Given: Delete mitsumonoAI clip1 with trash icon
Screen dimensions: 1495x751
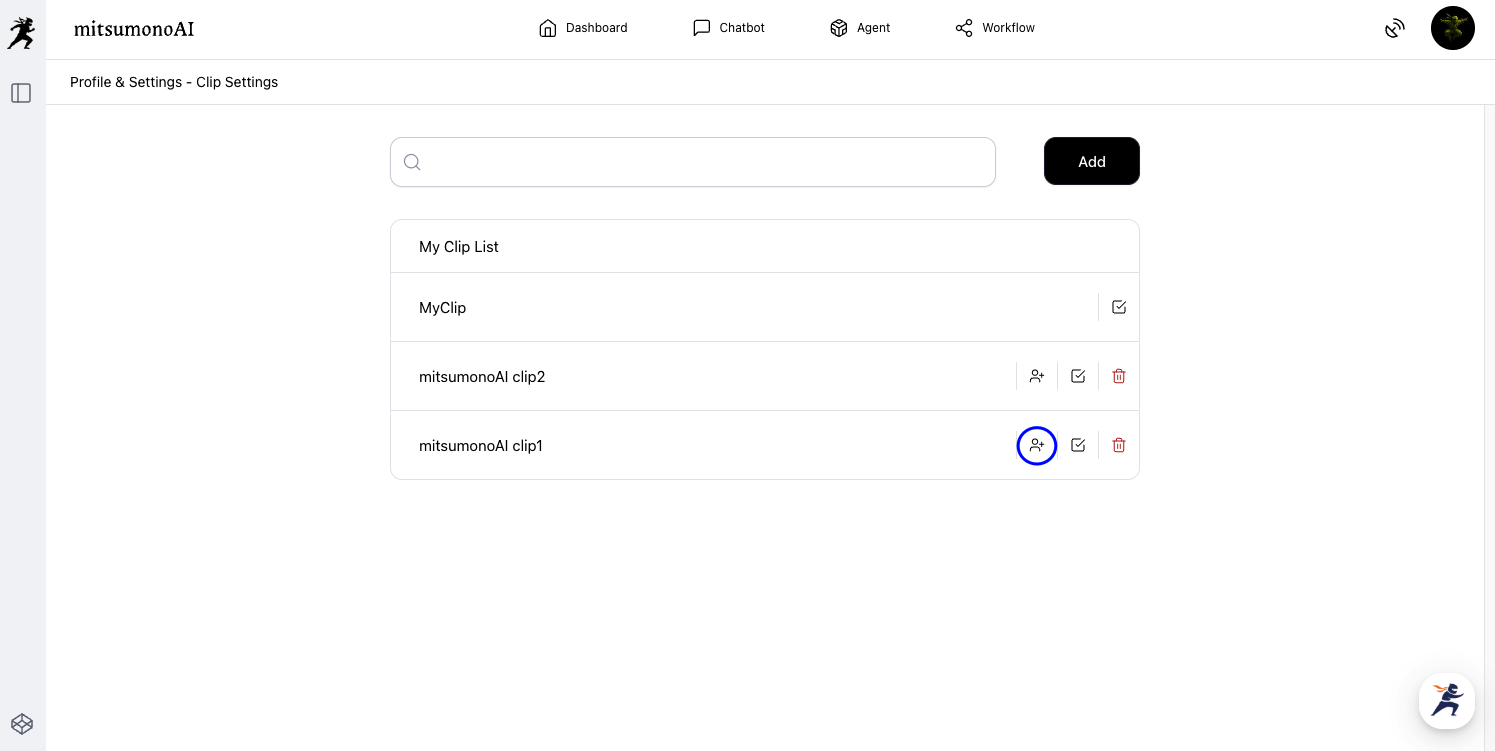Looking at the screenshot, I should (1119, 445).
